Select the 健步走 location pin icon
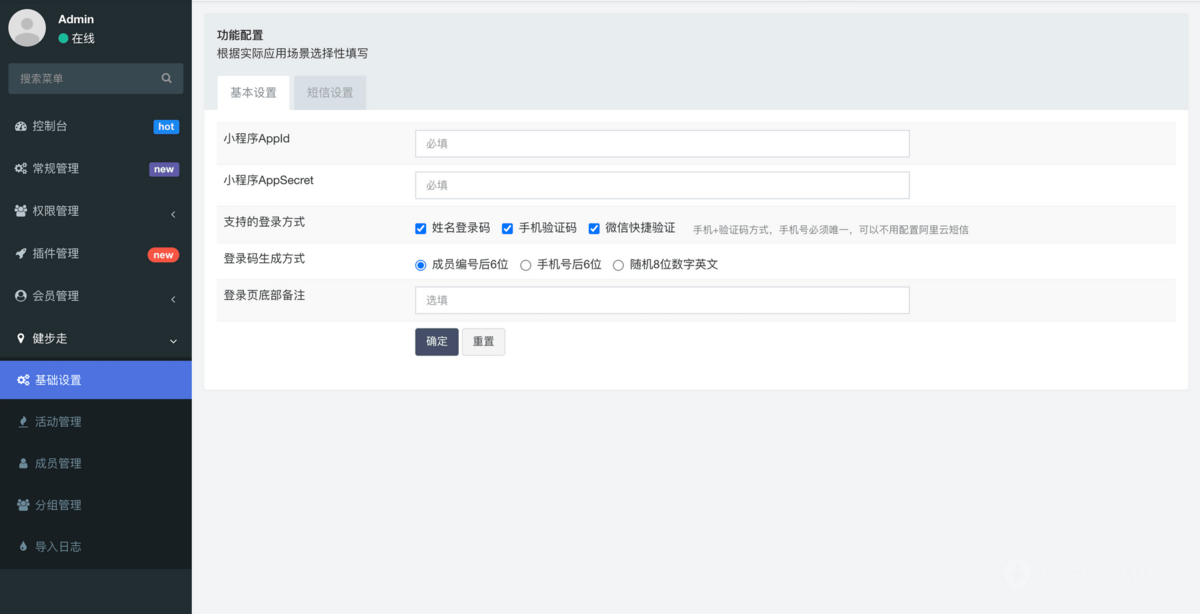The image size is (1200, 614). (22, 338)
